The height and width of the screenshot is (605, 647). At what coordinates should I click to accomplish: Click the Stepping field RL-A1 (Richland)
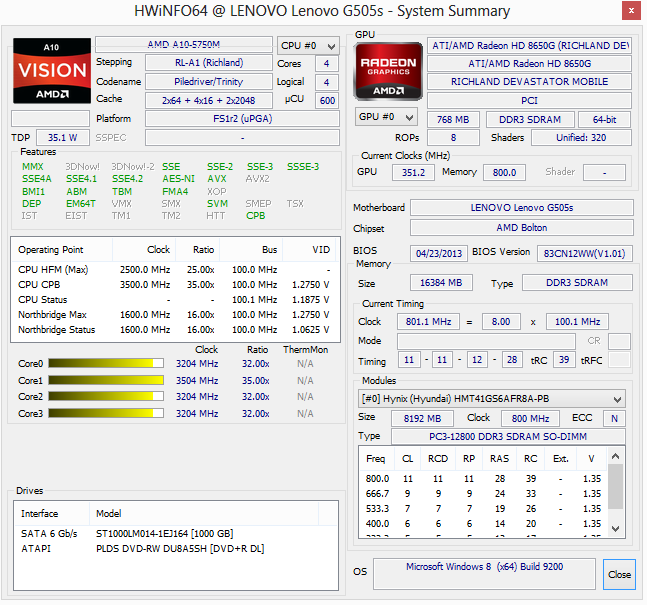pos(209,63)
